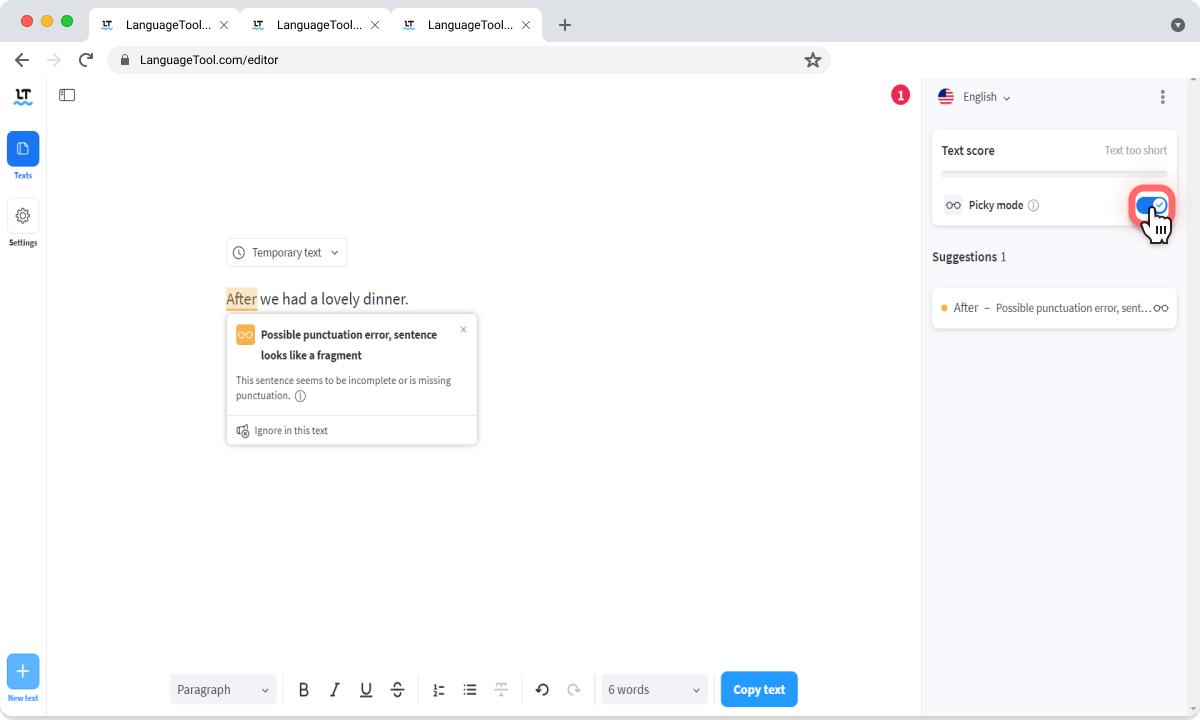This screenshot has height=720, width=1200.
Task: Turn off the Picky mode toggle
Action: 1152,205
